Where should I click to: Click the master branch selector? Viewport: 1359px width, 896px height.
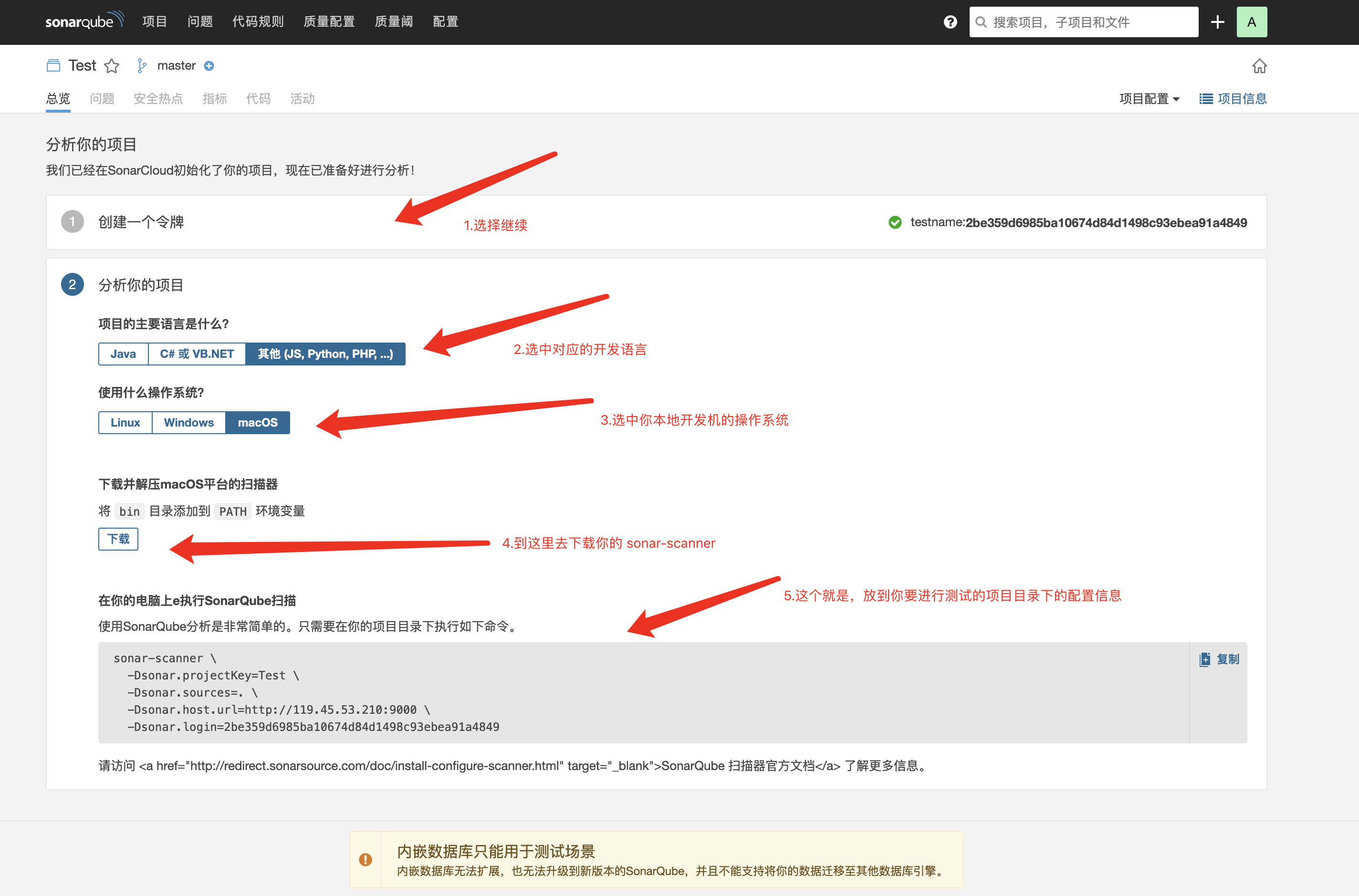click(x=176, y=65)
